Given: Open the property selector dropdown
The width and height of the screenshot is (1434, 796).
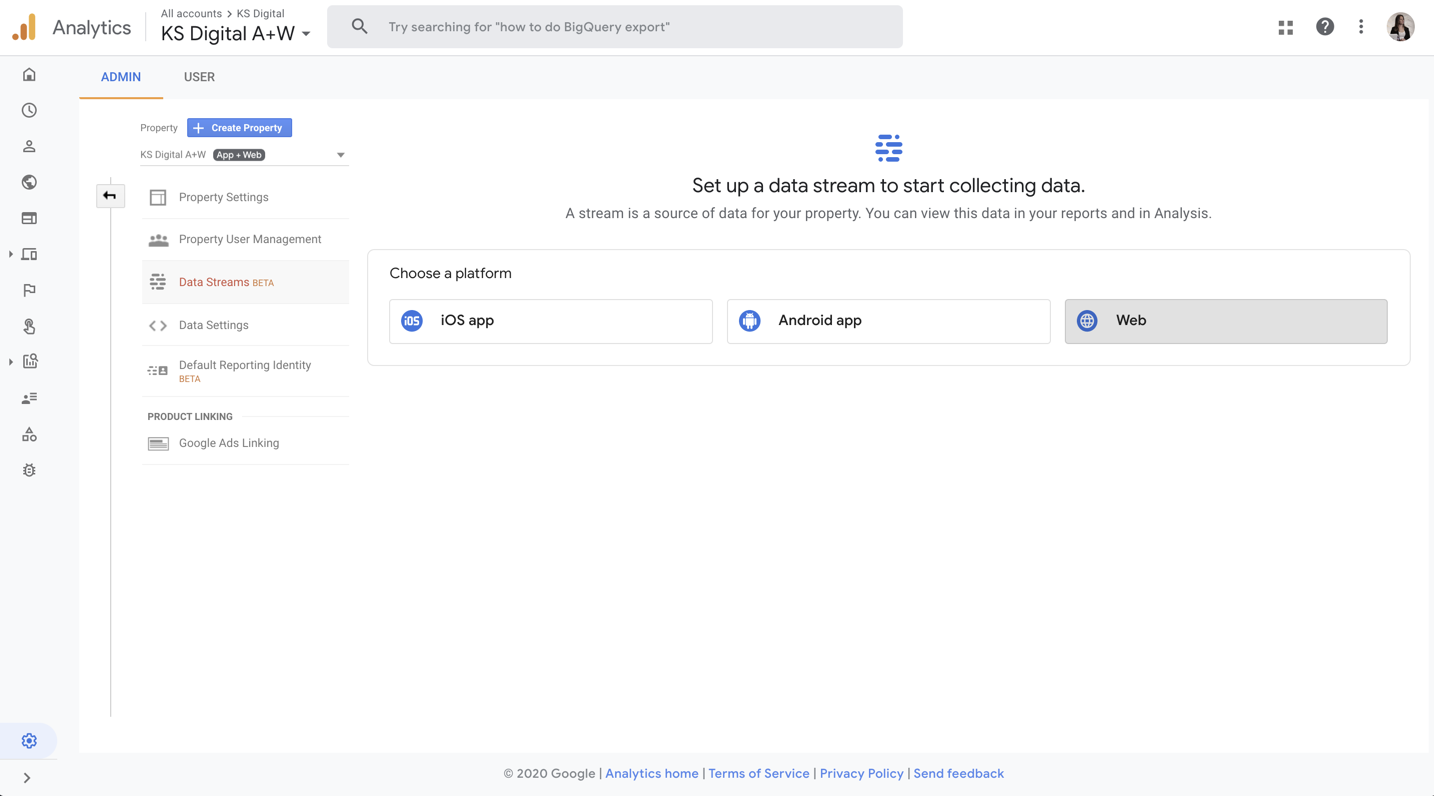Looking at the screenshot, I should click(243, 155).
